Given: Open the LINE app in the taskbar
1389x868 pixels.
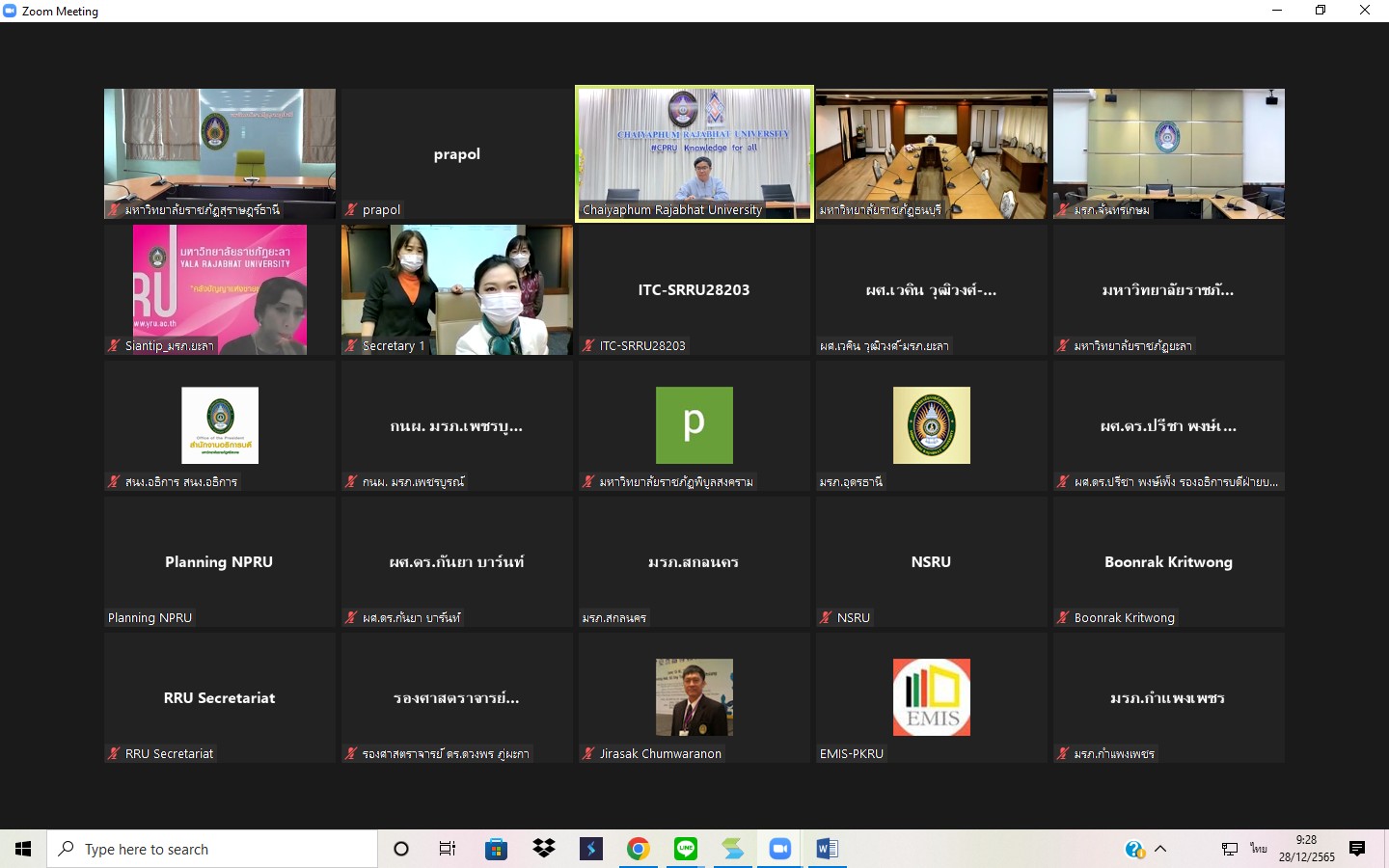Looking at the screenshot, I should pos(686,849).
